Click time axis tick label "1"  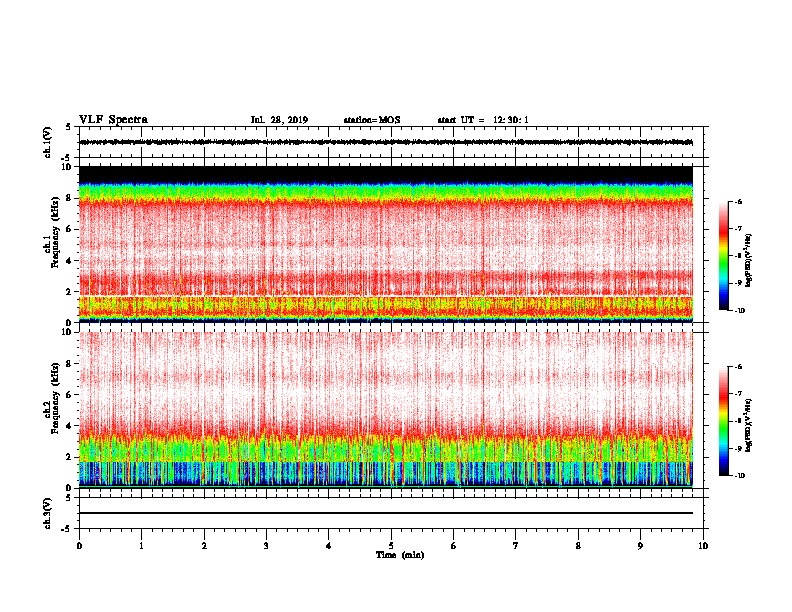[x=141, y=546]
